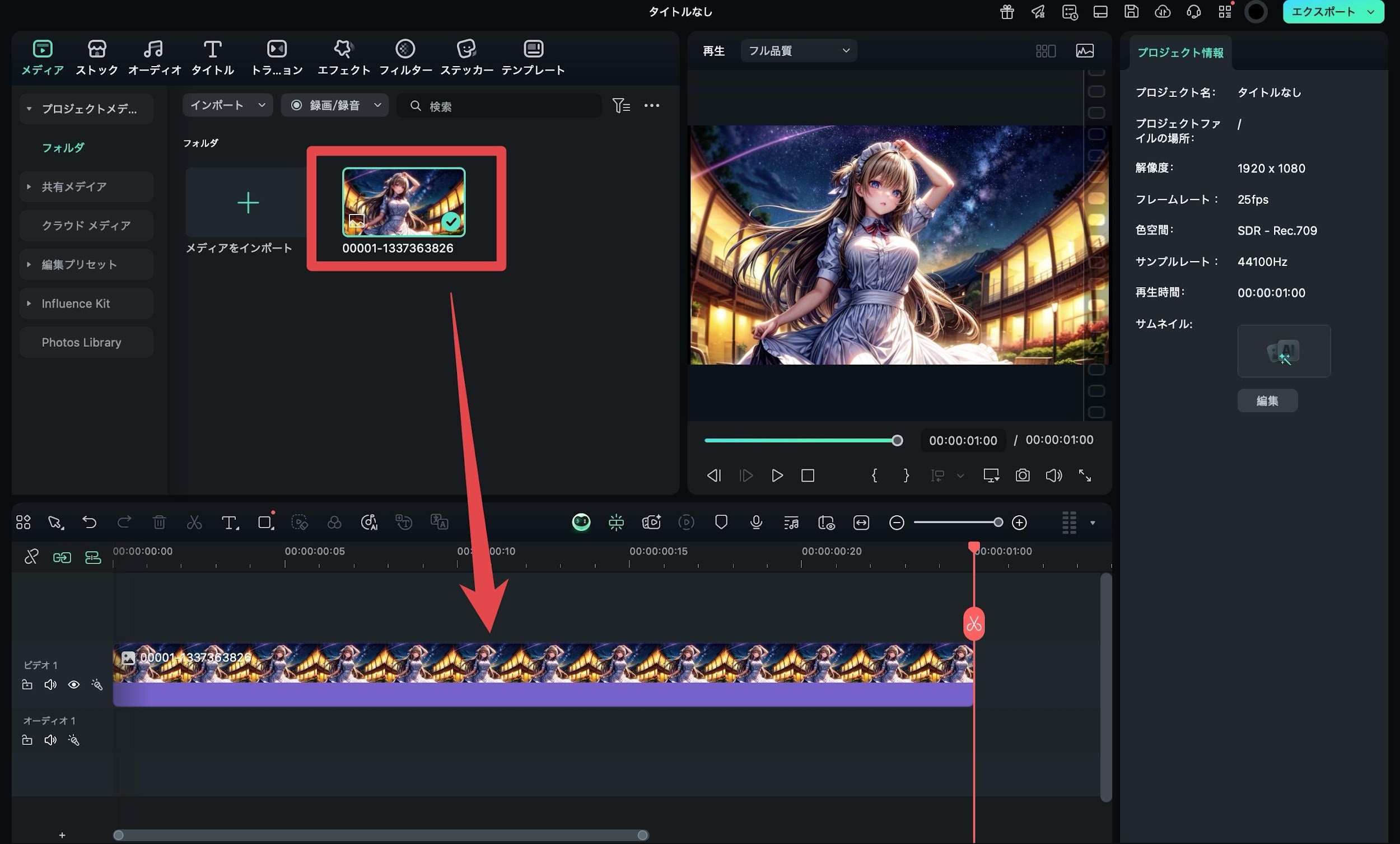1400x844 pixels.
Task: Open the Titles (タイトル) tab
Action: (x=212, y=57)
